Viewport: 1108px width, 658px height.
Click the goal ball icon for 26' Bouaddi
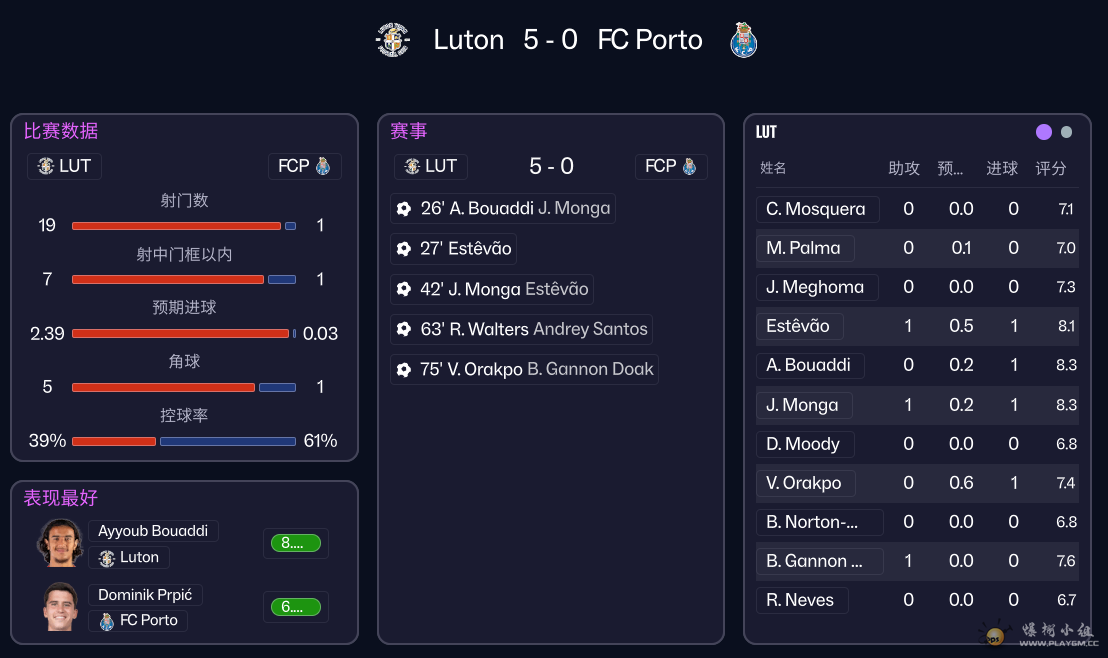(404, 209)
